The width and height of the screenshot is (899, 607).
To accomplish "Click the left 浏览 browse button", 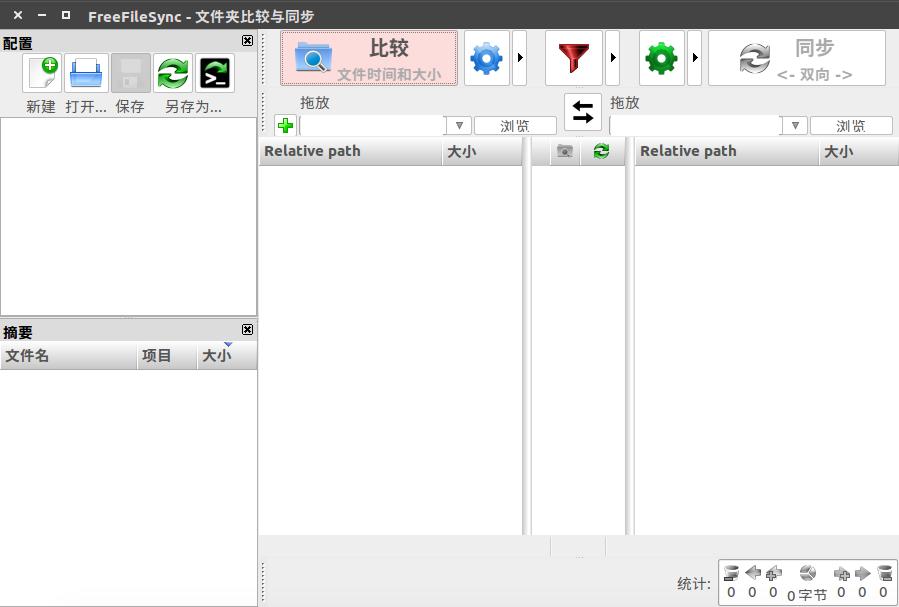I will coord(515,126).
